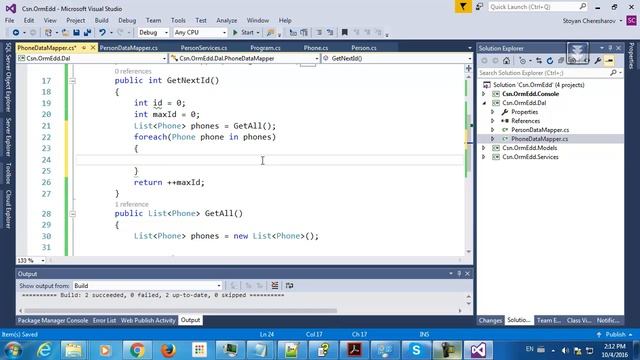The width and height of the screenshot is (640, 360).
Task: Switch to the Team Explorer bottom tab
Action: 549,320
